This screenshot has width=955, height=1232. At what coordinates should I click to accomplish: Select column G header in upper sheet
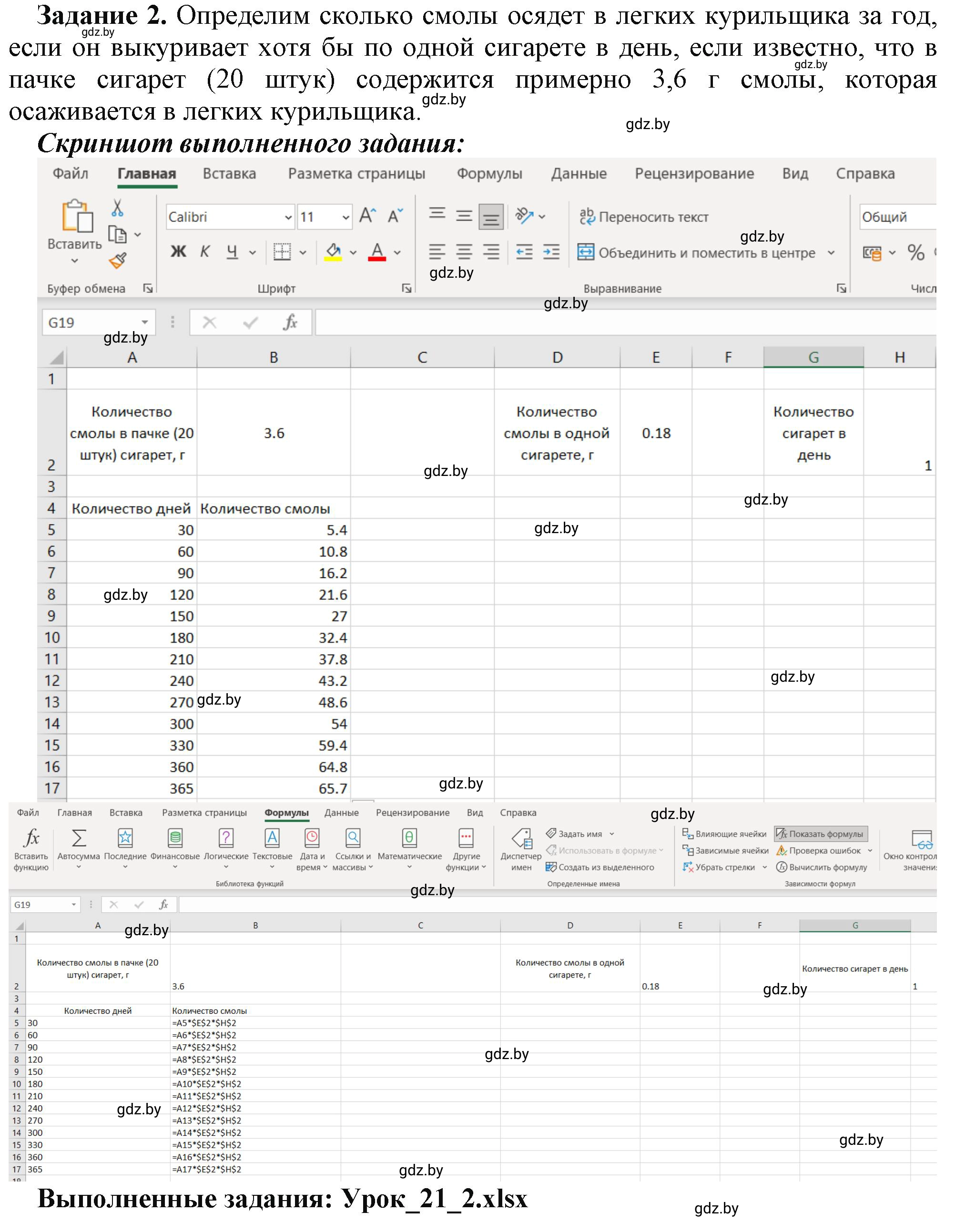coord(813,357)
